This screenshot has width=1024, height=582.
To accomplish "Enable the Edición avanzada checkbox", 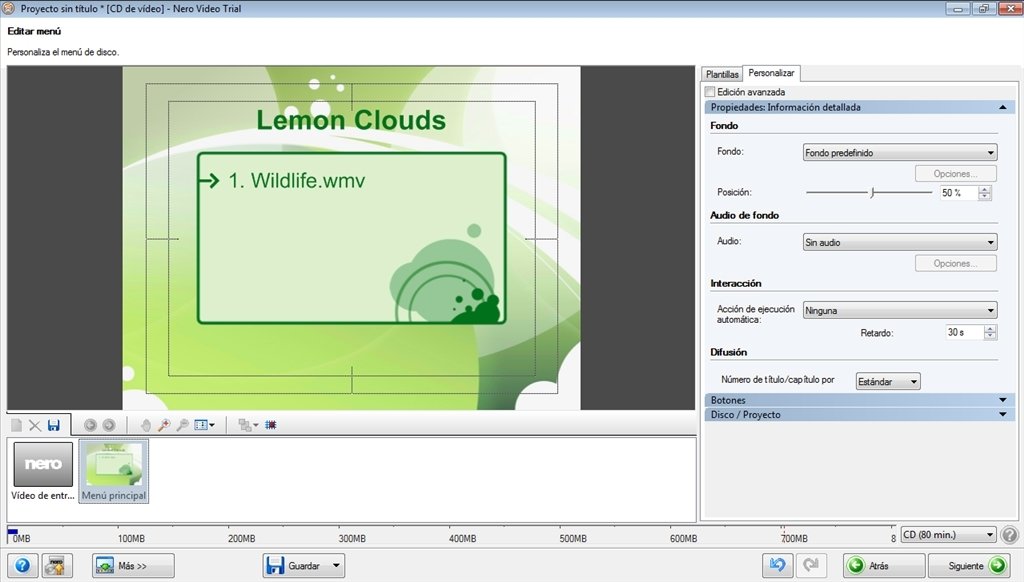I will click(710, 92).
